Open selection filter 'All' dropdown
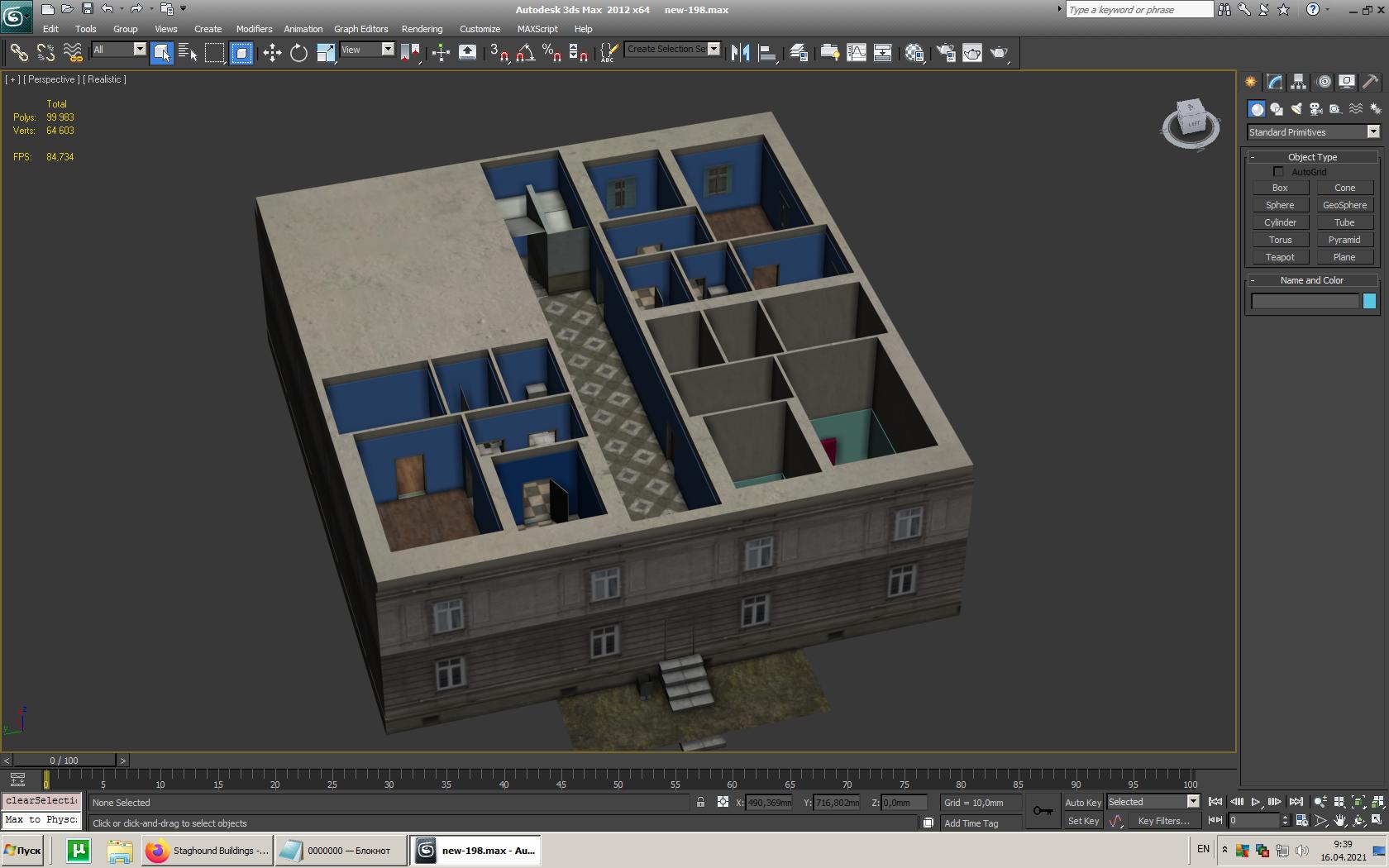Image resolution: width=1389 pixels, height=868 pixels. pos(140,50)
